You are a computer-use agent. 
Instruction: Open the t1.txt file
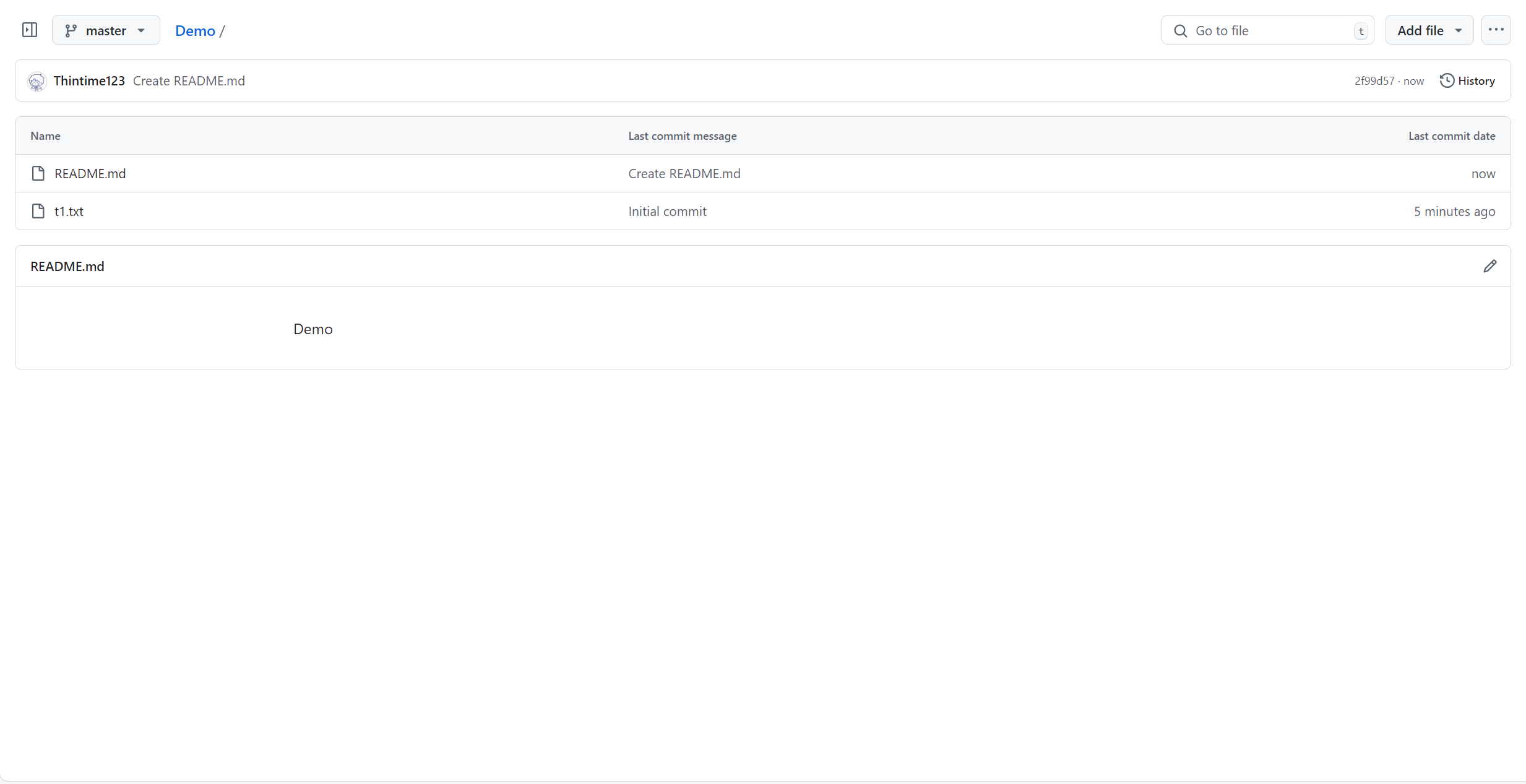click(x=69, y=212)
